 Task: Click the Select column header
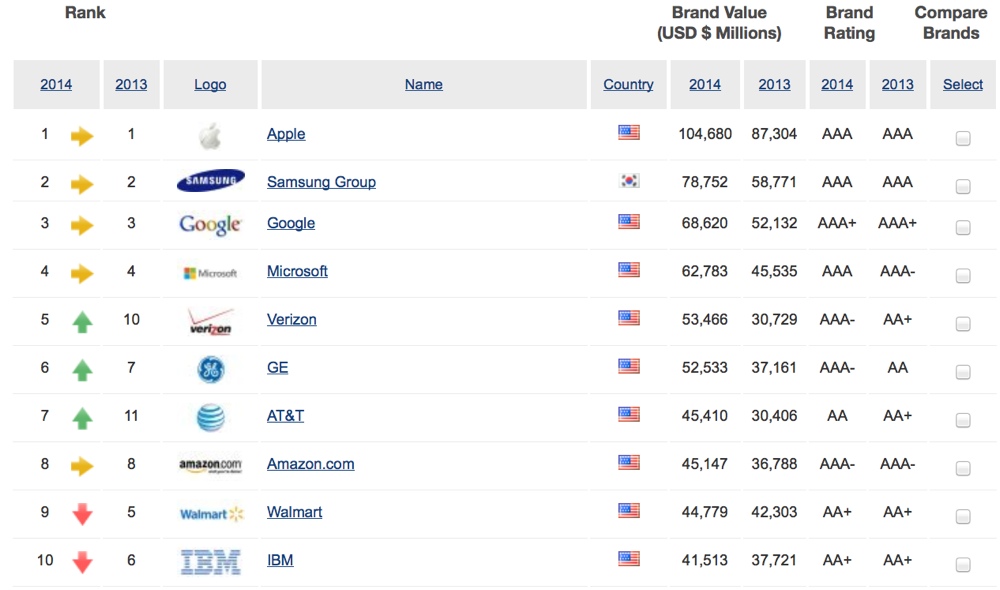[x=962, y=85]
